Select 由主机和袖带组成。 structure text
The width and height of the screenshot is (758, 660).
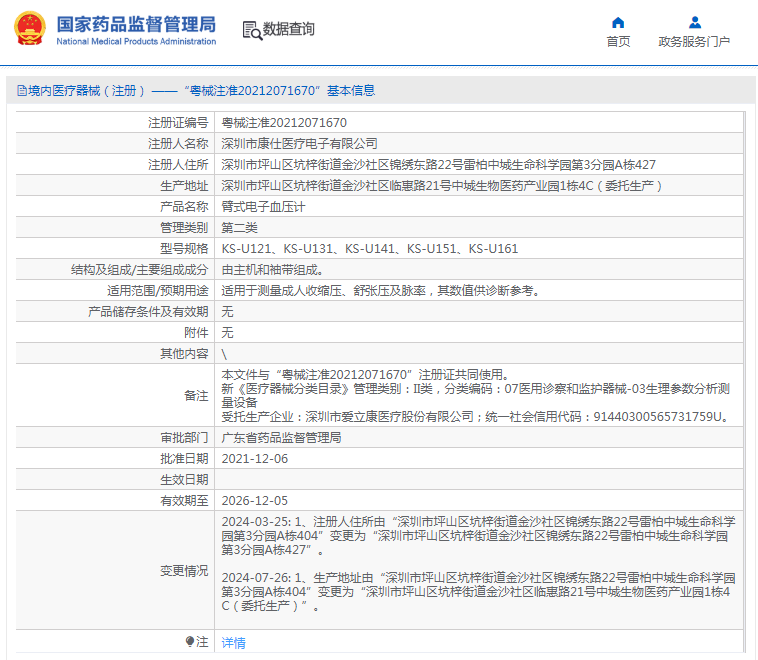tap(273, 270)
